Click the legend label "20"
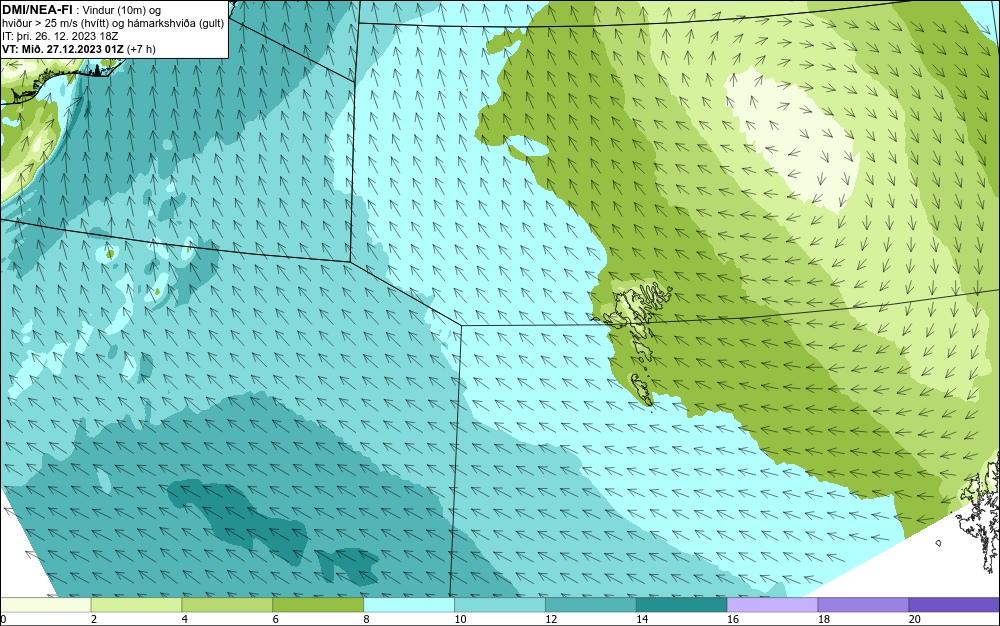Viewport: 1000px width, 626px height. 915,619
